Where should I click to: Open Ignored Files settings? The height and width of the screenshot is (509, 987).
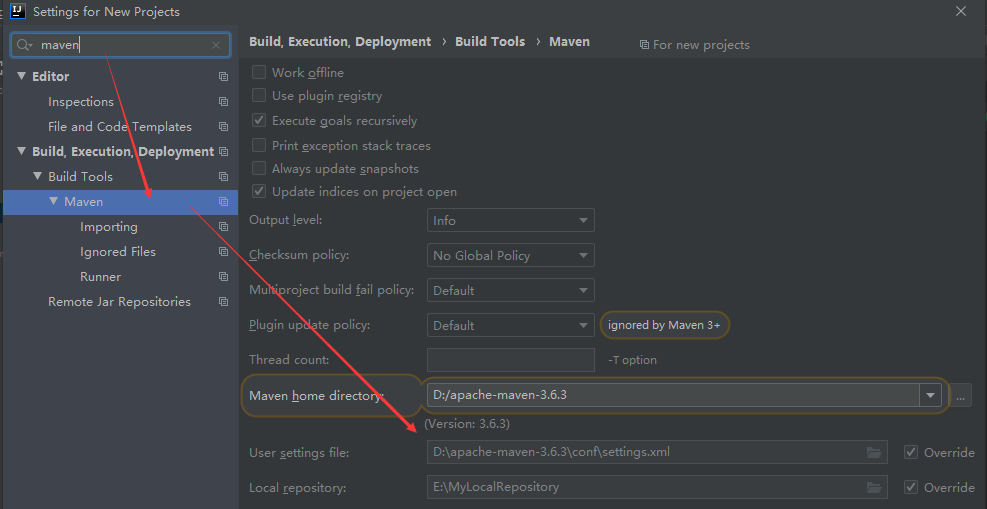(118, 252)
